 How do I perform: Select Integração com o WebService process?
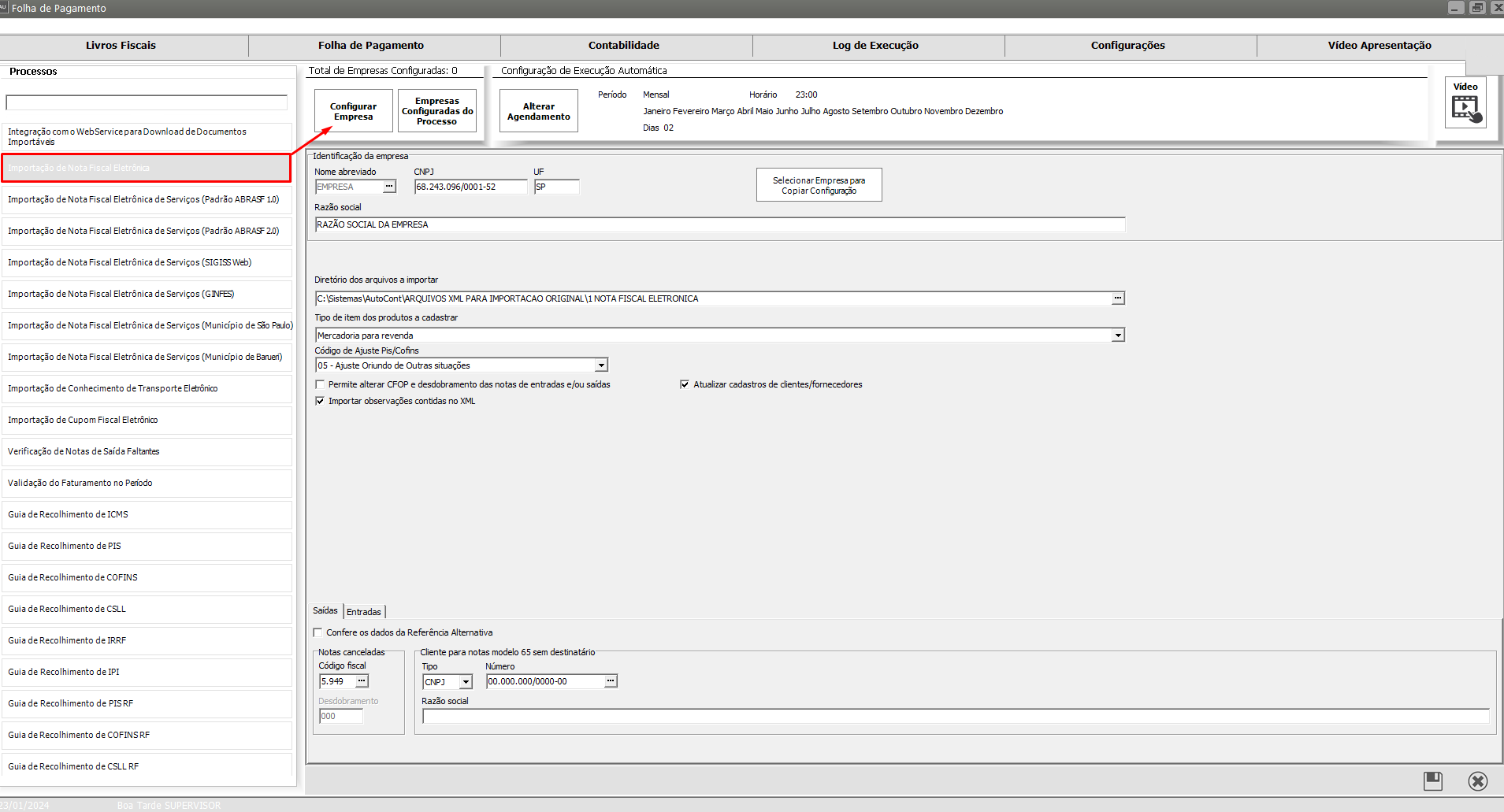(147, 137)
